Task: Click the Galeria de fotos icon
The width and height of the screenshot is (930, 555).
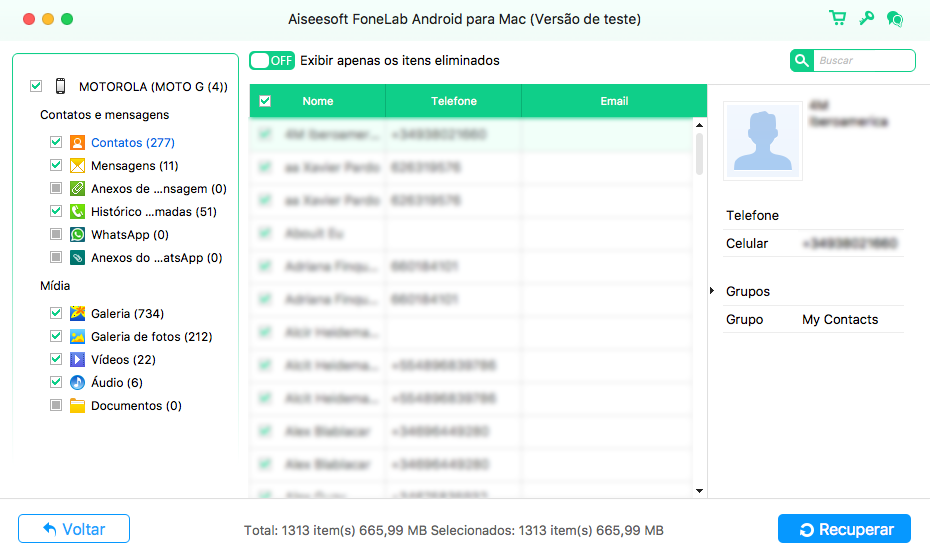Action: pyautogui.click(x=77, y=337)
